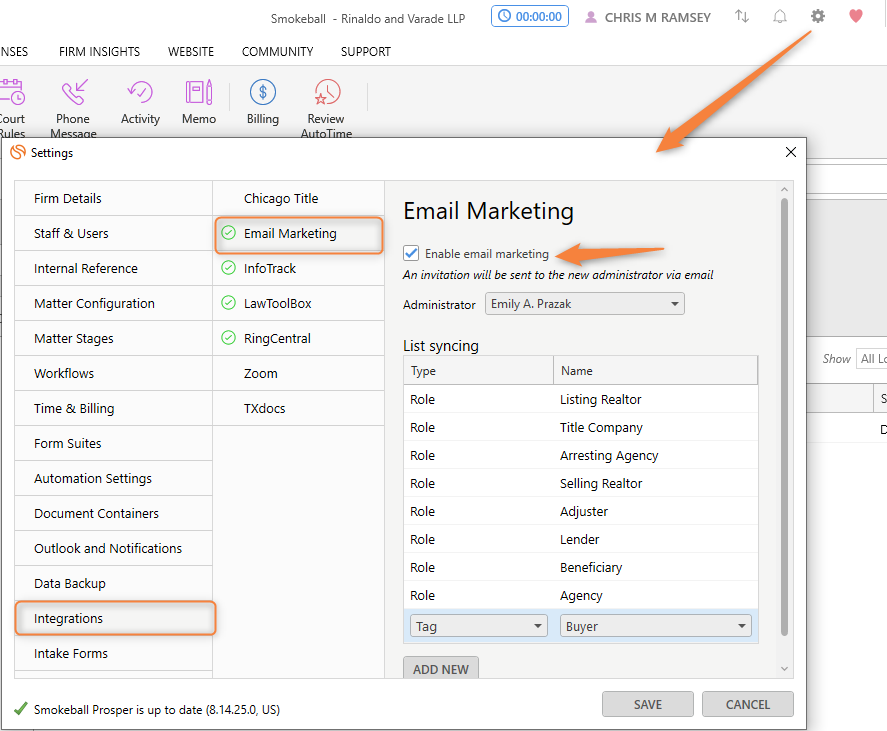Expand the Tag type dropdown

479,626
